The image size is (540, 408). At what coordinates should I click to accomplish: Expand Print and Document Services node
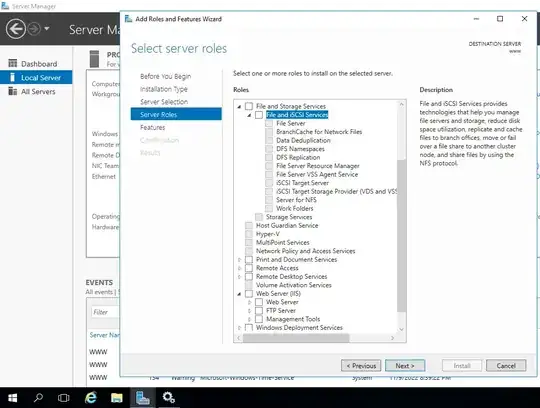pyautogui.click(x=239, y=260)
